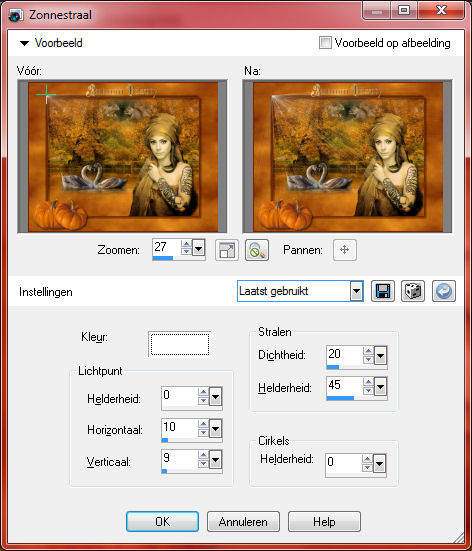The height and width of the screenshot is (551, 472).
Task: Enable Voorbeeld op afbeelding checkbox
Action: [x=325, y=43]
